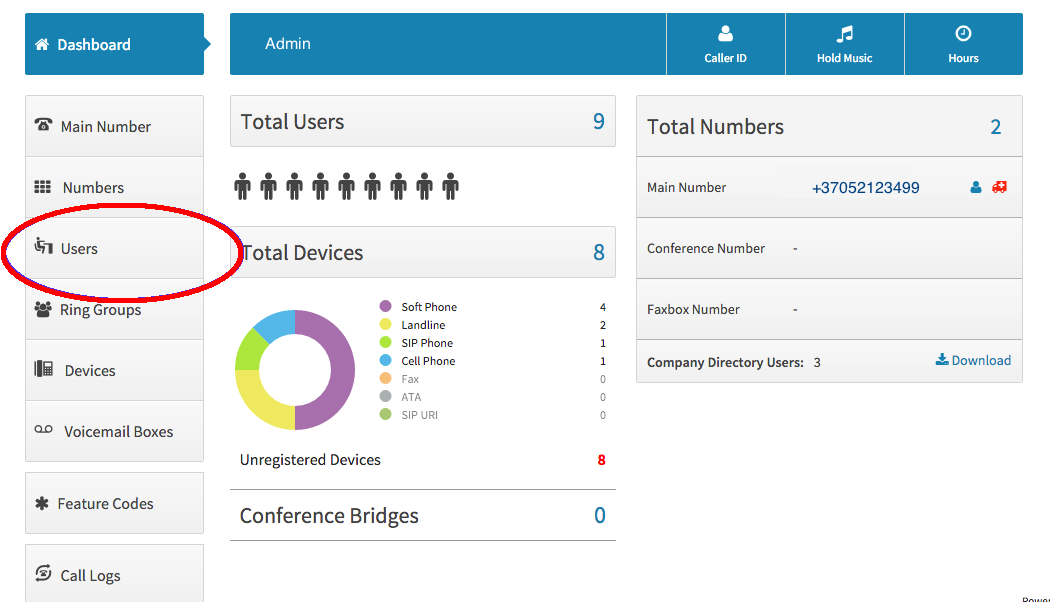Viewport: 1050px width, 602px height.
Task: Select Ring Groups in the sidebar
Action: point(100,310)
